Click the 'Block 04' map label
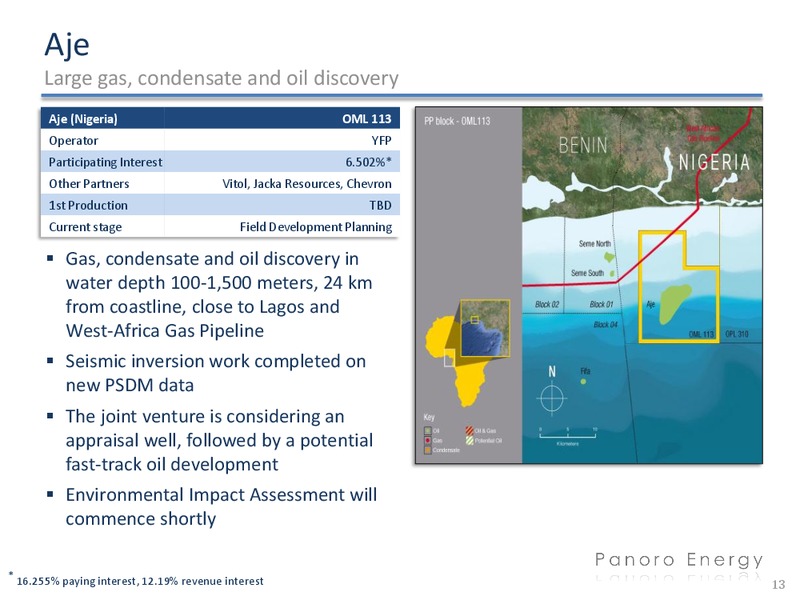 point(606,324)
